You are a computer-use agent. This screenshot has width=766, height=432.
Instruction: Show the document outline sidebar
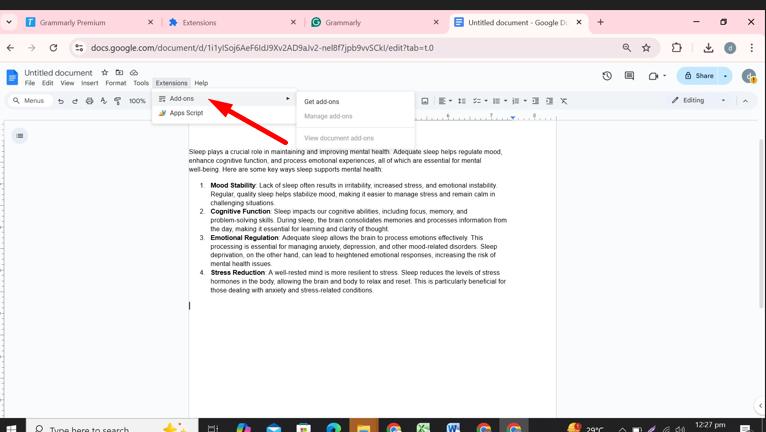[x=19, y=135]
